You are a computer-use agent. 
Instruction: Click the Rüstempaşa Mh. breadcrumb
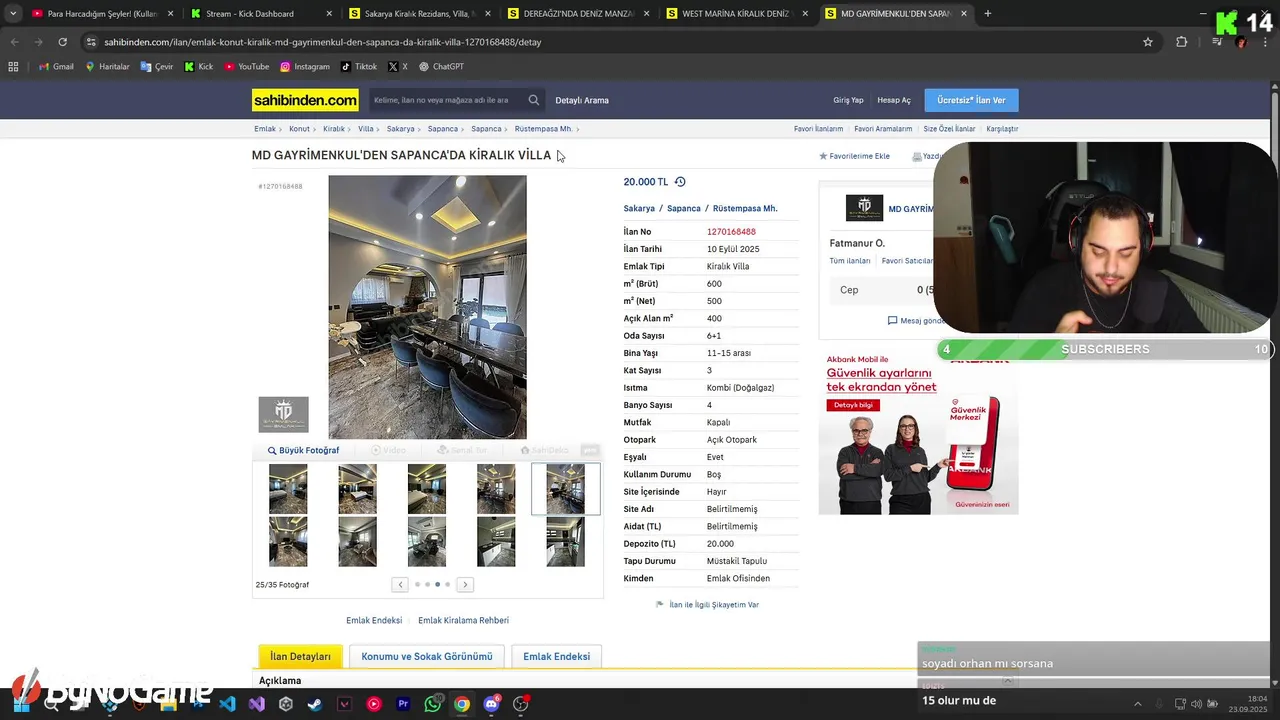[543, 129]
